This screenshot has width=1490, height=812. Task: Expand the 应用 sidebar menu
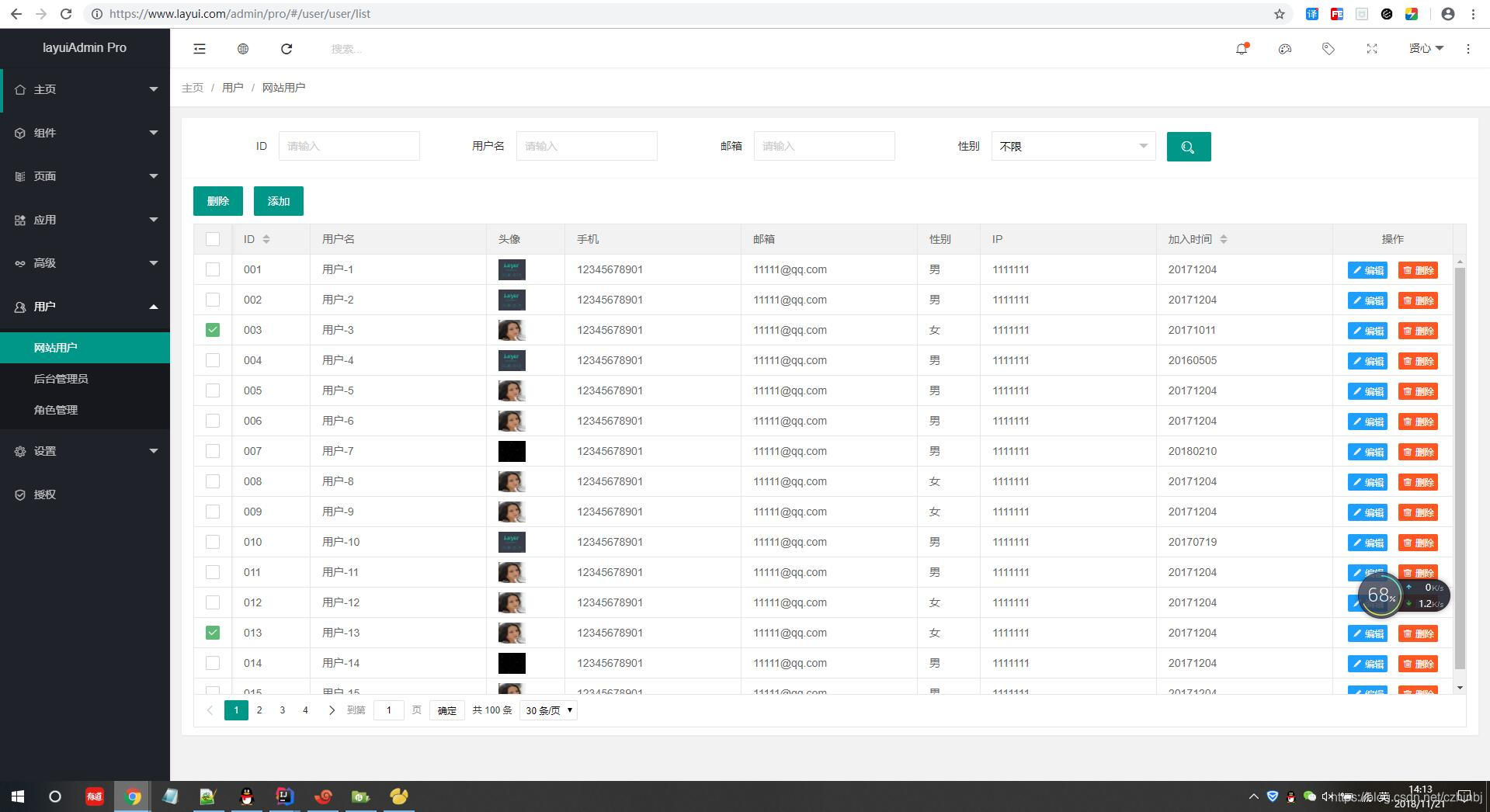point(85,220)
